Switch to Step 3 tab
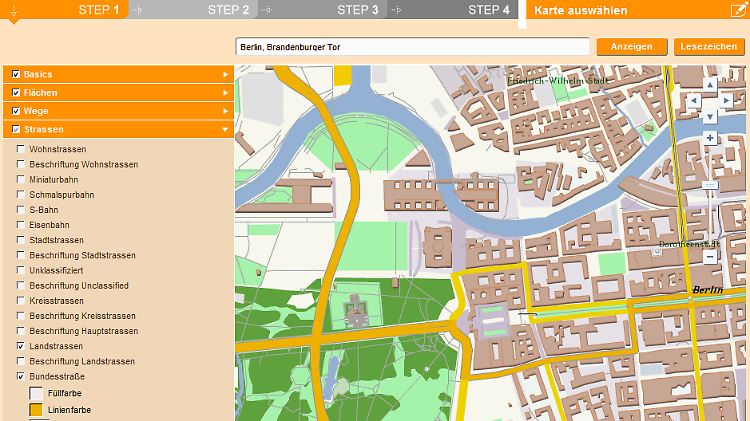 (x=357, y=11)
